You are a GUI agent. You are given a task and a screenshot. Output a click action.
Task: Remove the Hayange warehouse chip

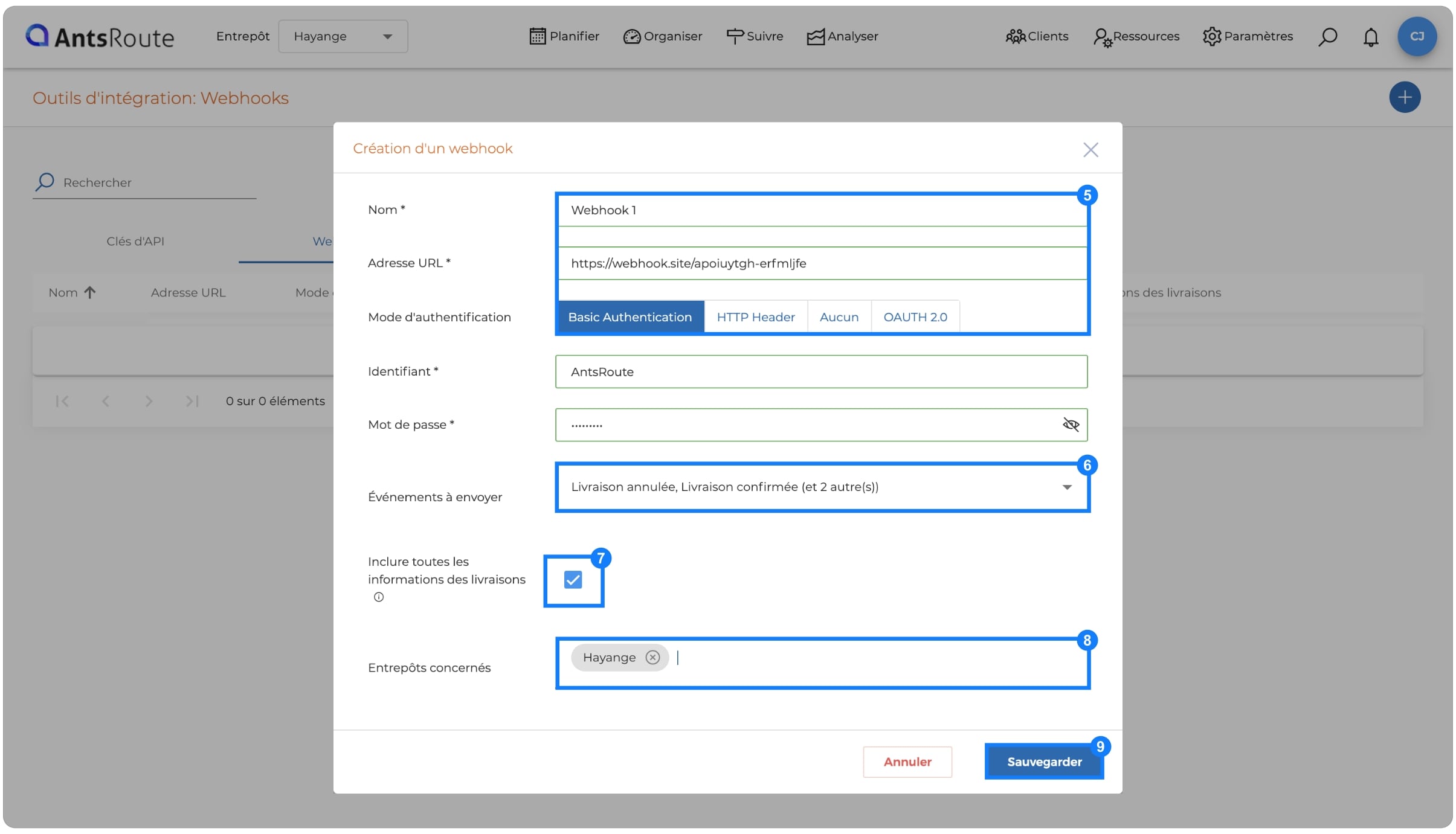click(652, 658)
